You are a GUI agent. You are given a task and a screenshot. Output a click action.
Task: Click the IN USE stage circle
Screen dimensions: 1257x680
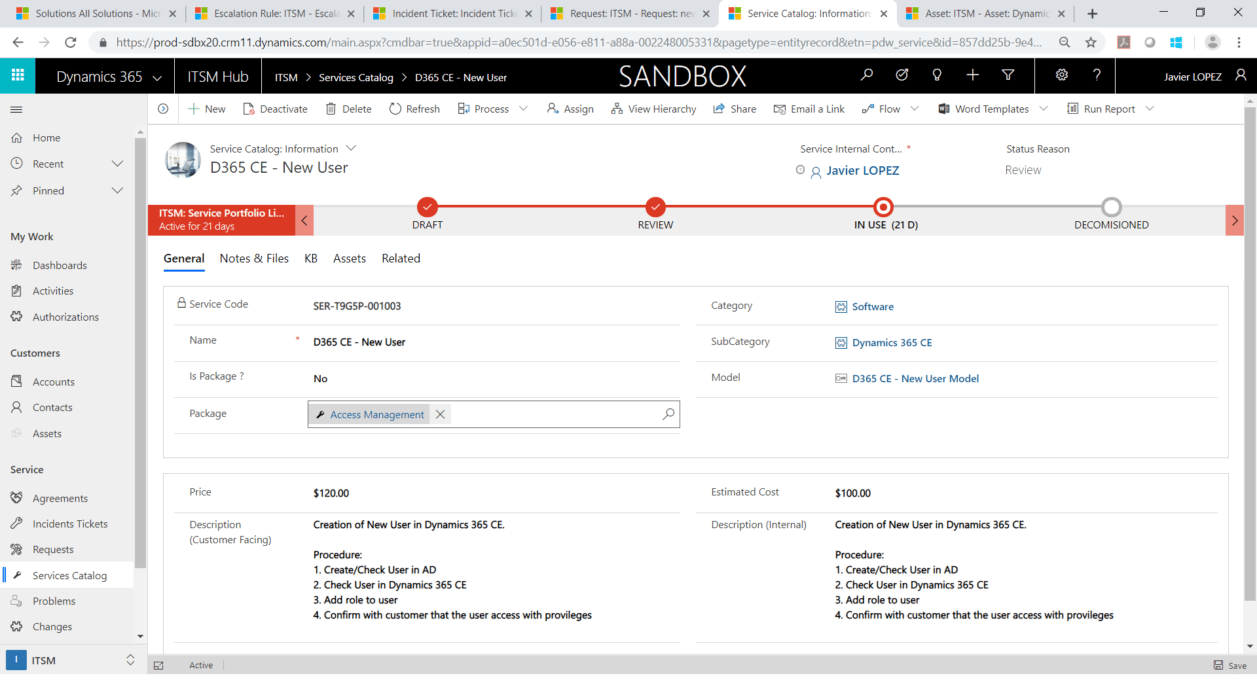(883, 207)
